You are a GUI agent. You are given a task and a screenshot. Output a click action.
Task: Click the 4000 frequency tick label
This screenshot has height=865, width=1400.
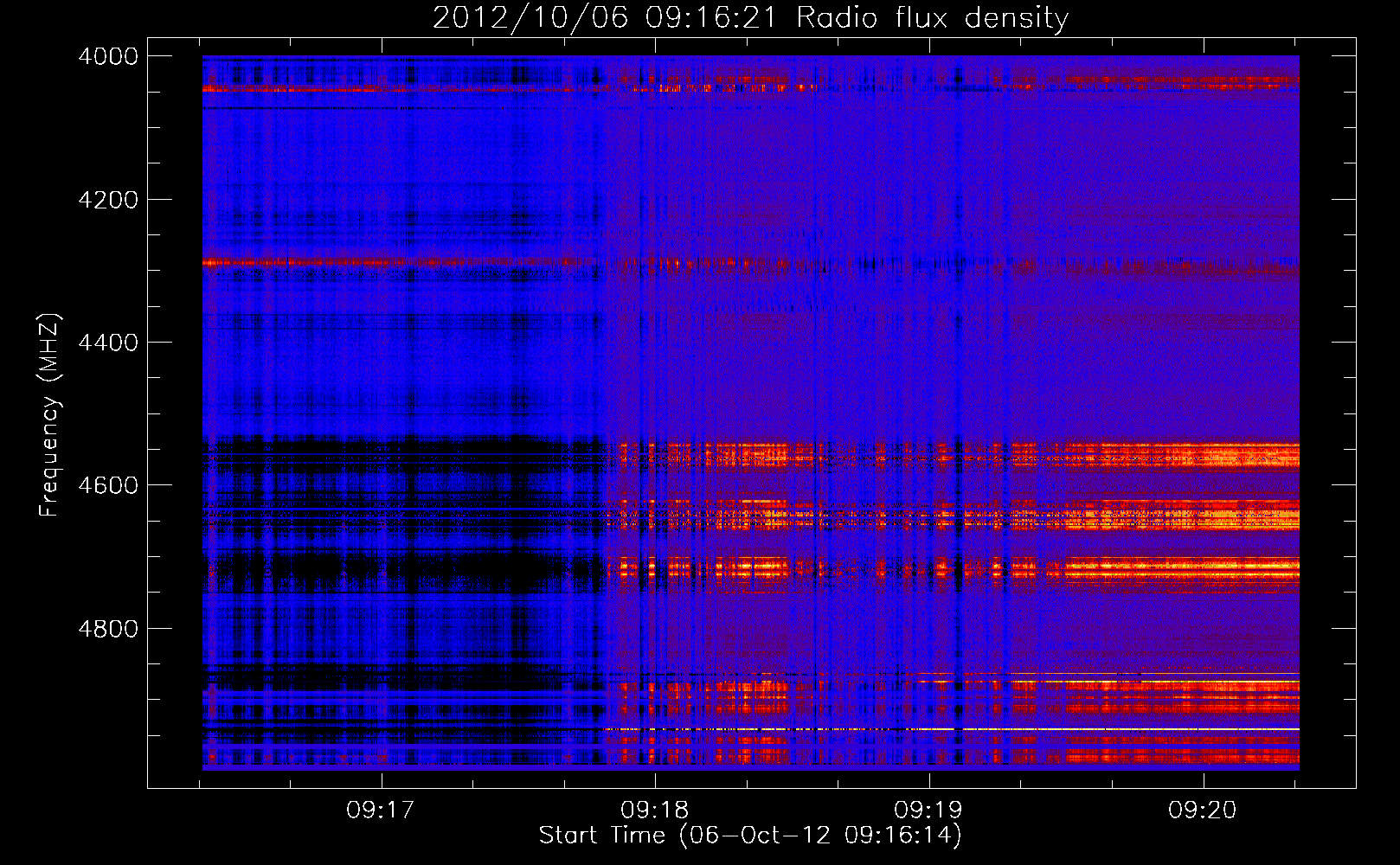click(x=108, y=56)
